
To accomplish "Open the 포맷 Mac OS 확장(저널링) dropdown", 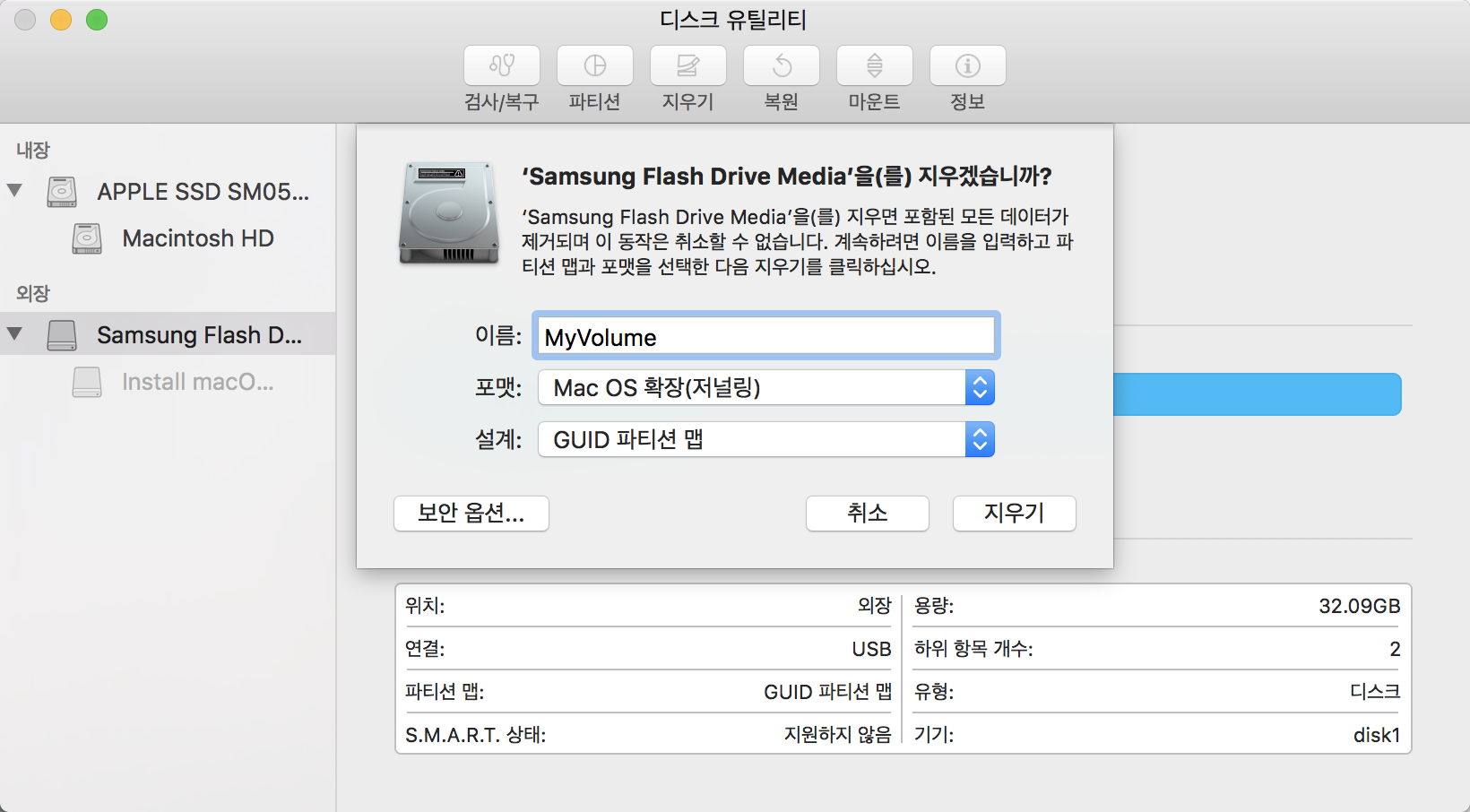I will (766, 387).
